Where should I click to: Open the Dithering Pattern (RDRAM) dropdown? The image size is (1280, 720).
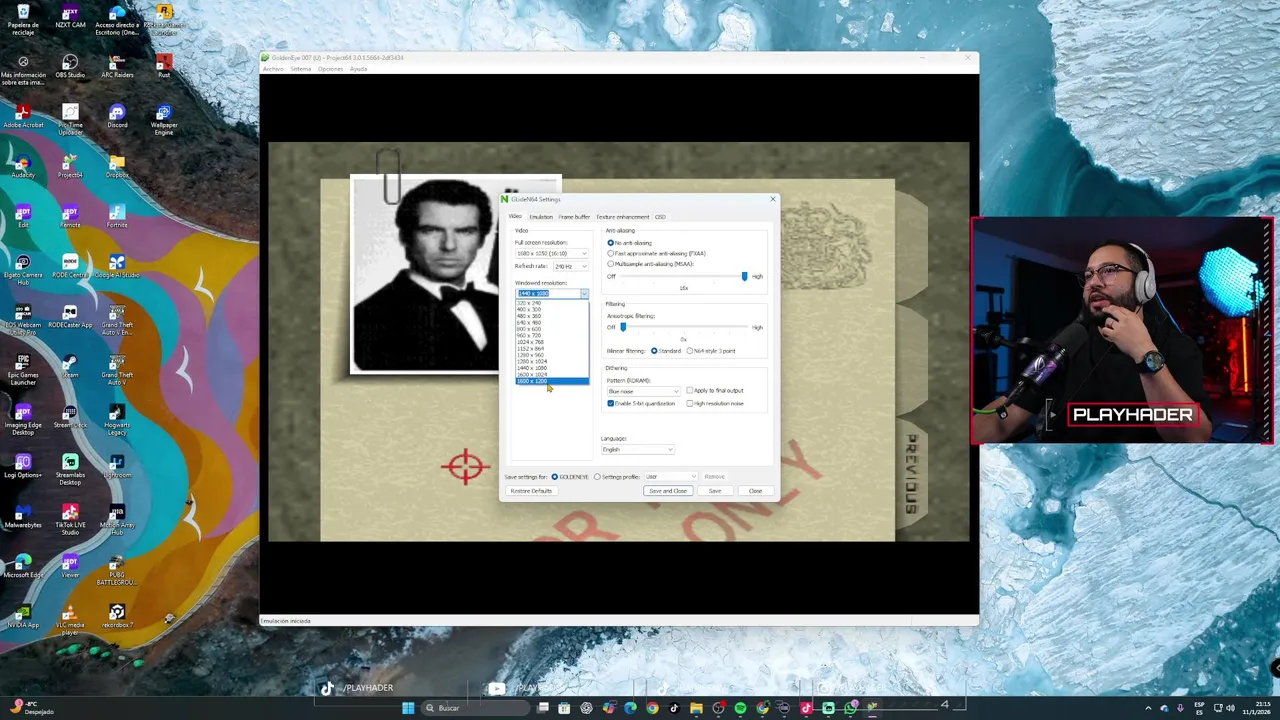click(x=643, y=391)
